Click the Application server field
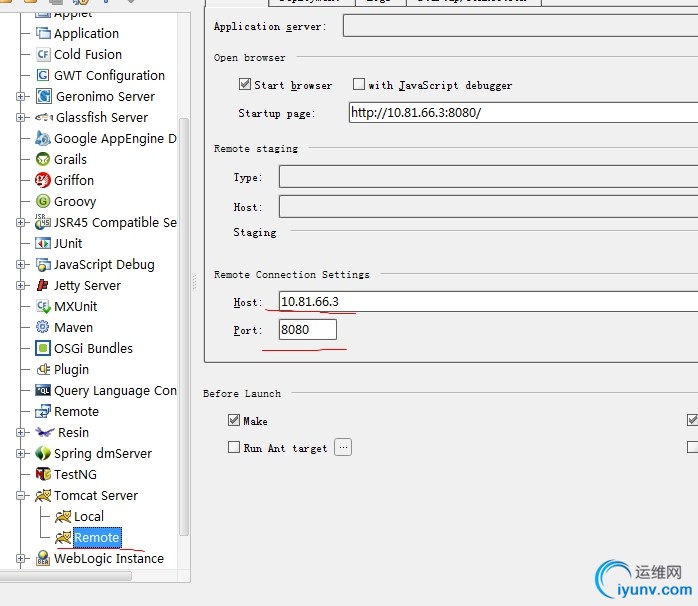Viewport: 698px width, 606px height. coord(520,26)
